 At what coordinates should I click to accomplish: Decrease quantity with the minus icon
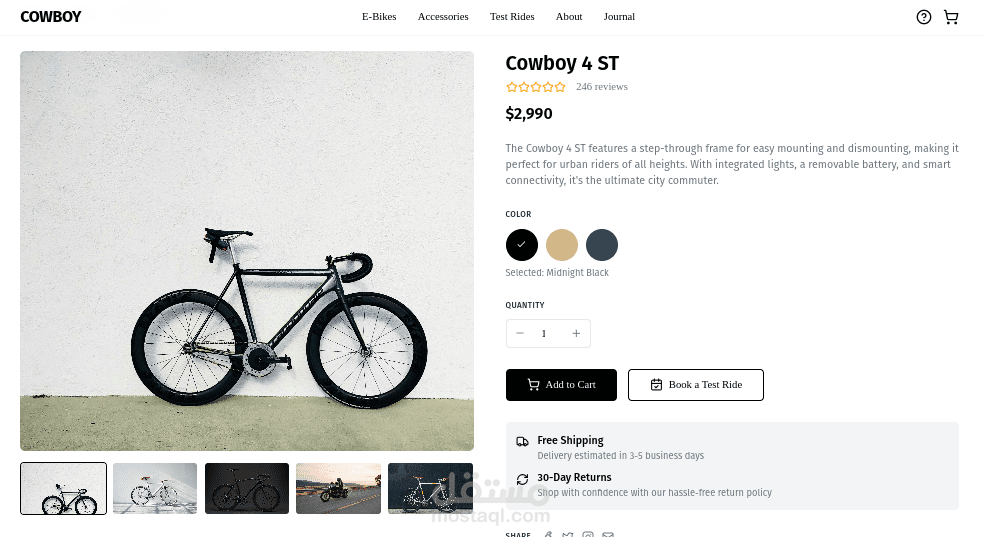click(x=520, y=333)
